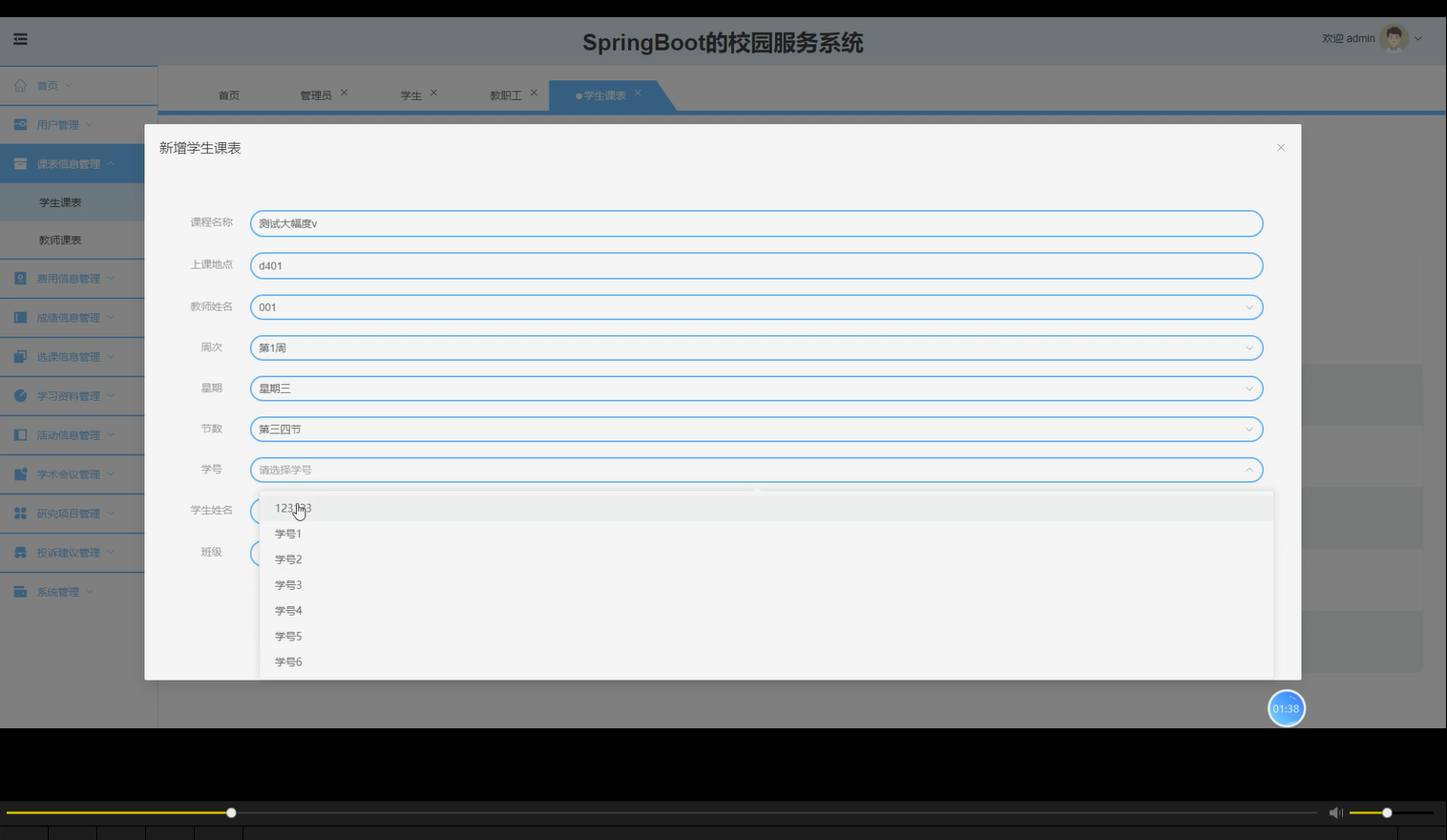Close the 学生 tab

(433, 93)
